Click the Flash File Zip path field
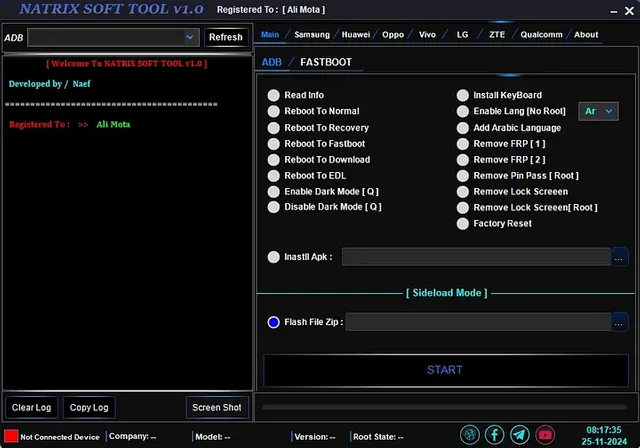 pyautogui.click(x=478, y=322)
